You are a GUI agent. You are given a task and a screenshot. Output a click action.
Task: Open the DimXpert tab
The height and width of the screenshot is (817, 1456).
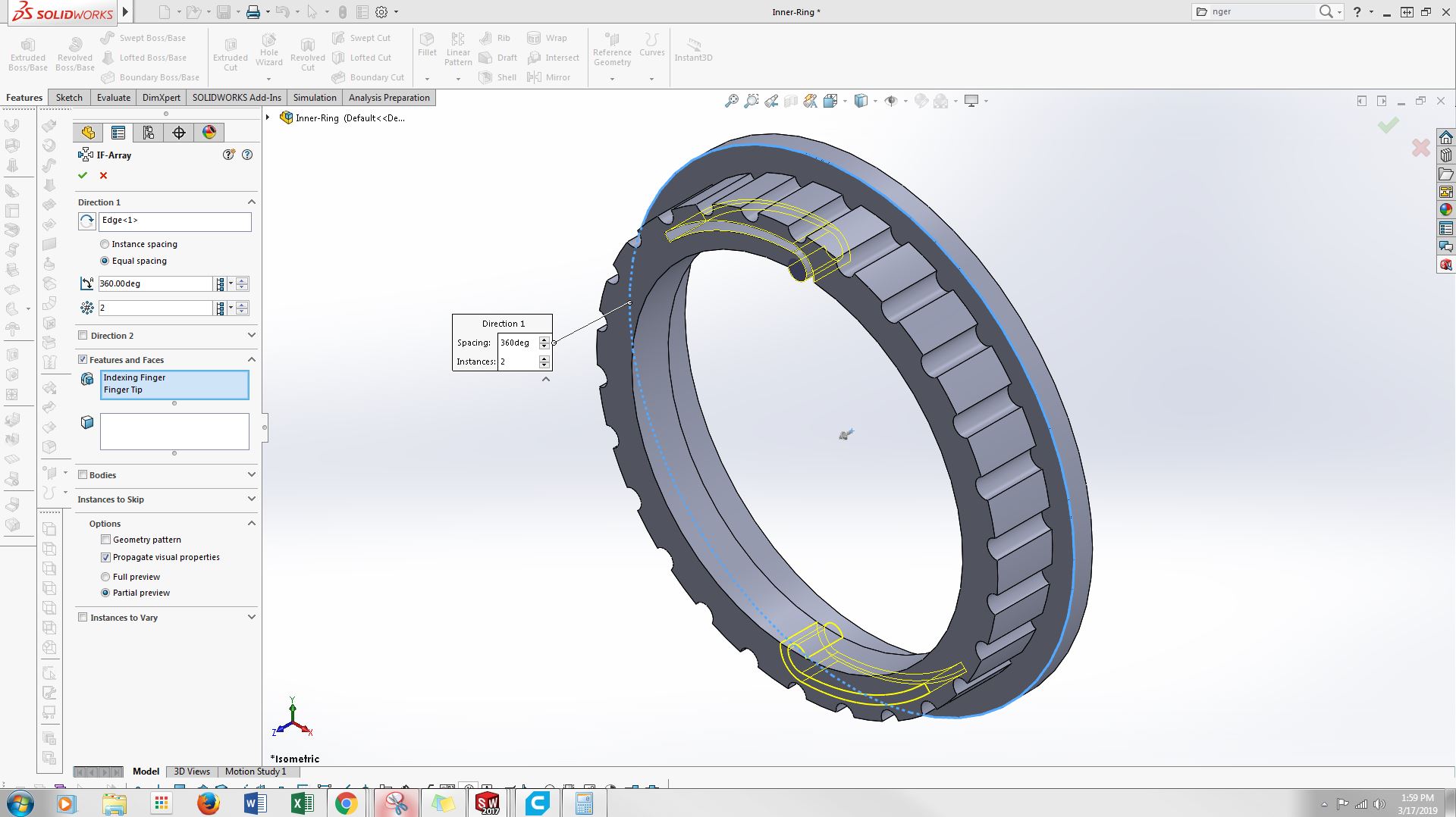[x=162, y=98]
